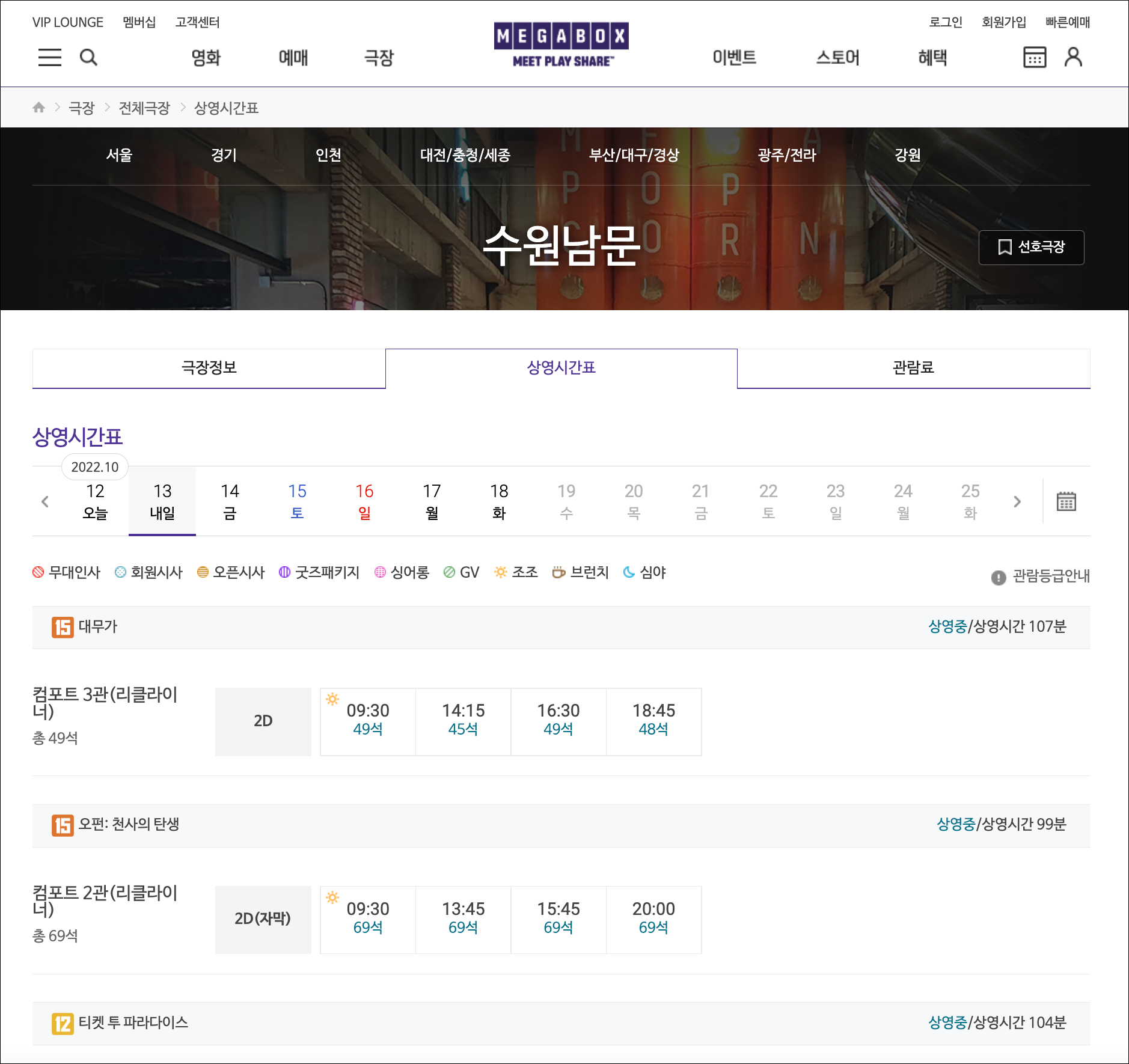Book 오펀 13:45 showing
1129x1064 pixels.
pos(463,920)
